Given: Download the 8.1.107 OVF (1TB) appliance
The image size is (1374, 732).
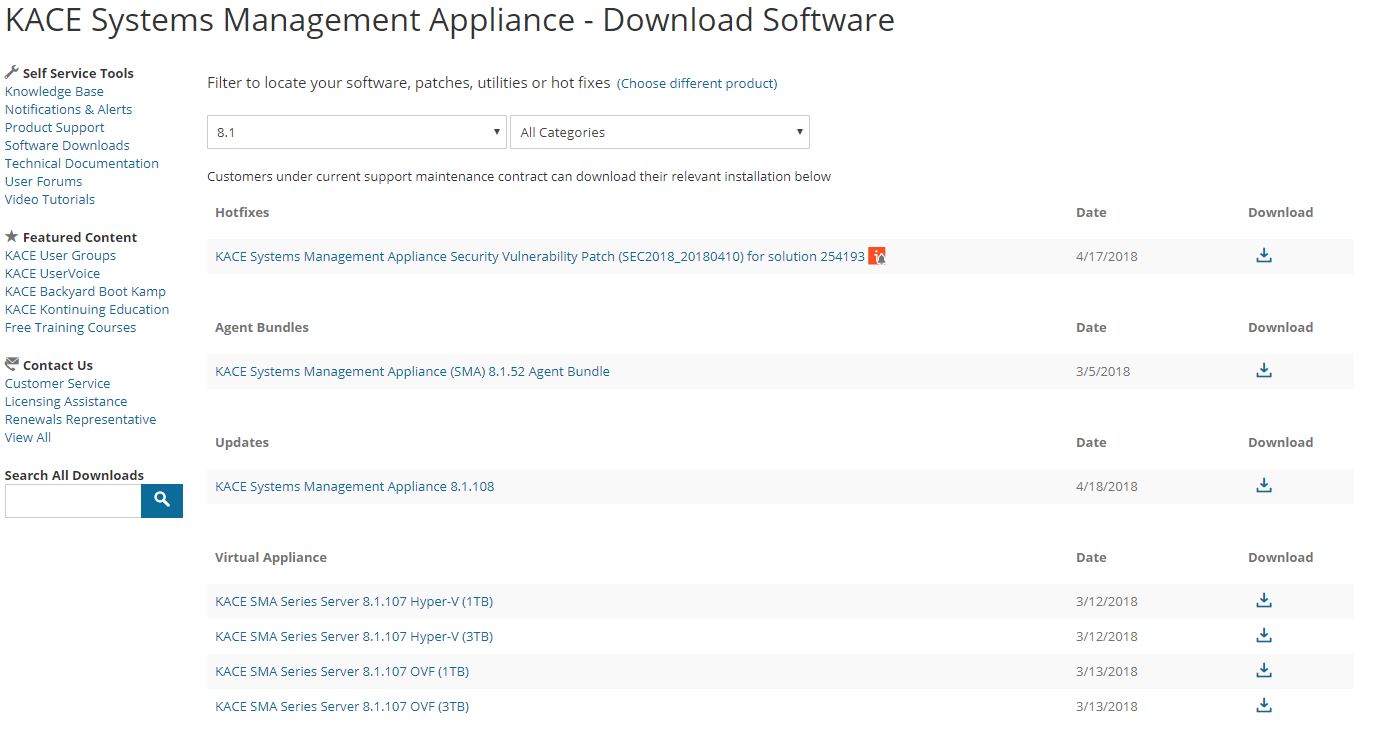Looking at the screenshot, I should point(1264,670).
